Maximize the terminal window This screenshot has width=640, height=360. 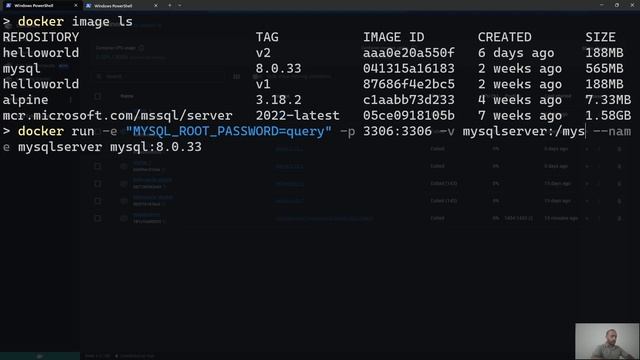[x=617, y=5]
